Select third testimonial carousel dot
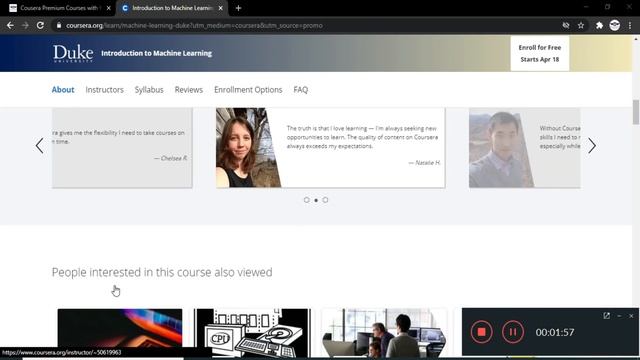Viewport: 640px width, 360px height. (x=325, y=200)
